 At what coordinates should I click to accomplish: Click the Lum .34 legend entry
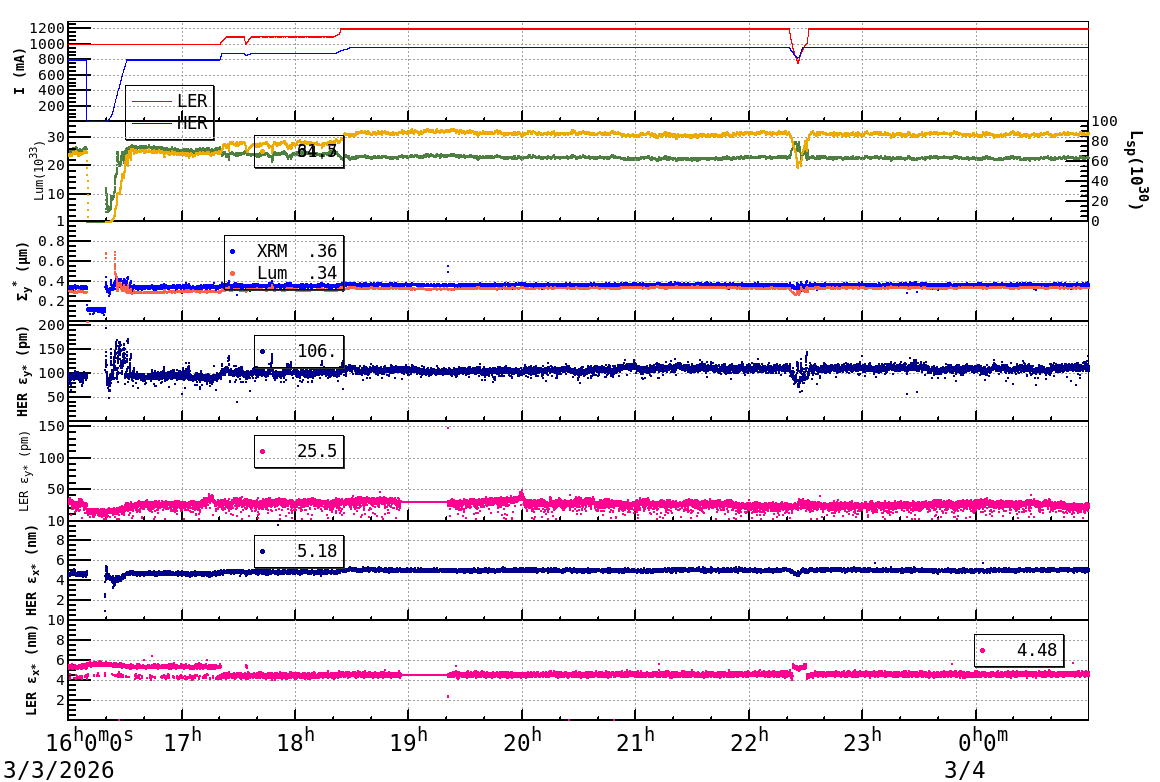pos(284,273)
